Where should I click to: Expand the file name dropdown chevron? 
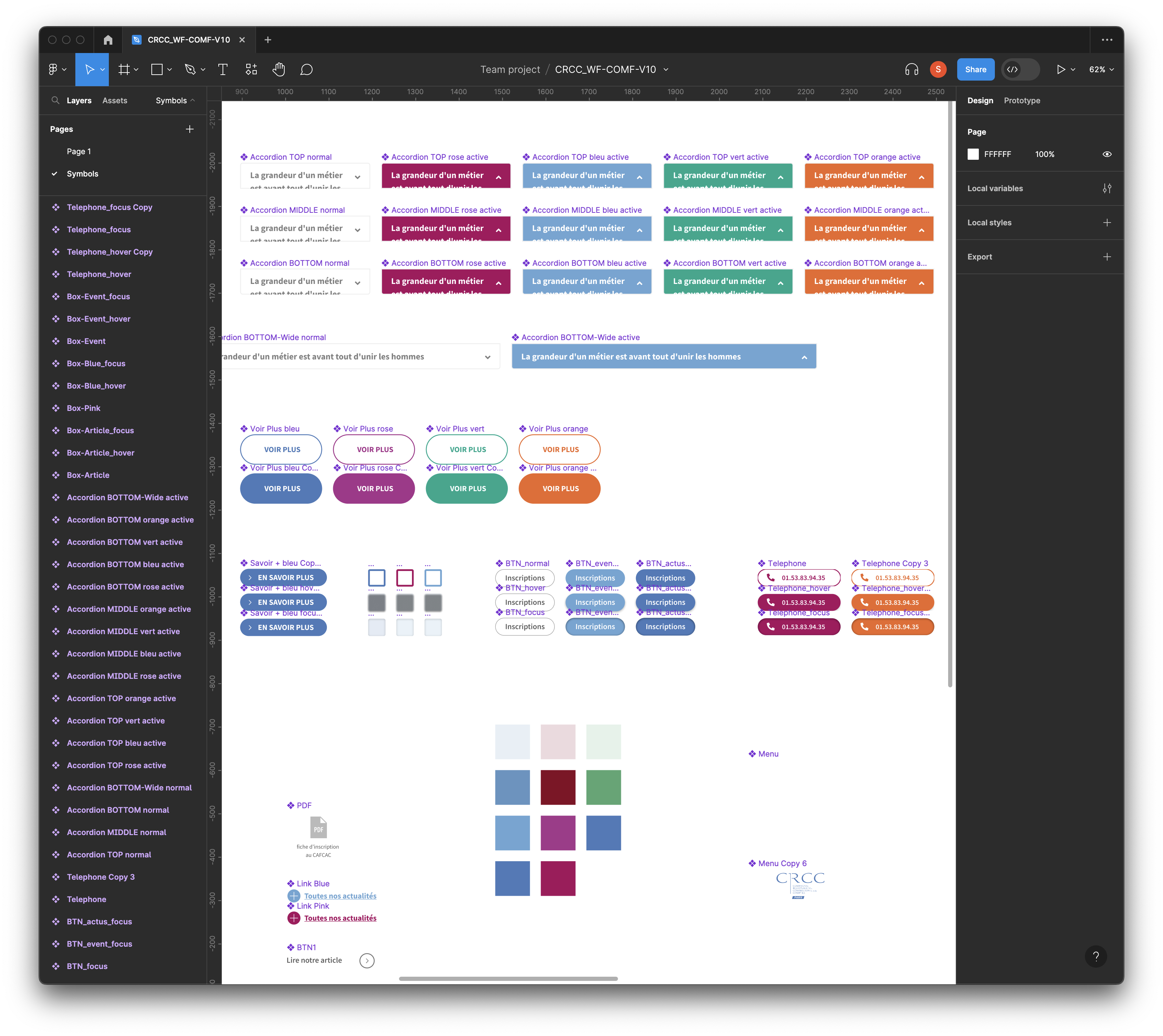[x=666, y=69]
